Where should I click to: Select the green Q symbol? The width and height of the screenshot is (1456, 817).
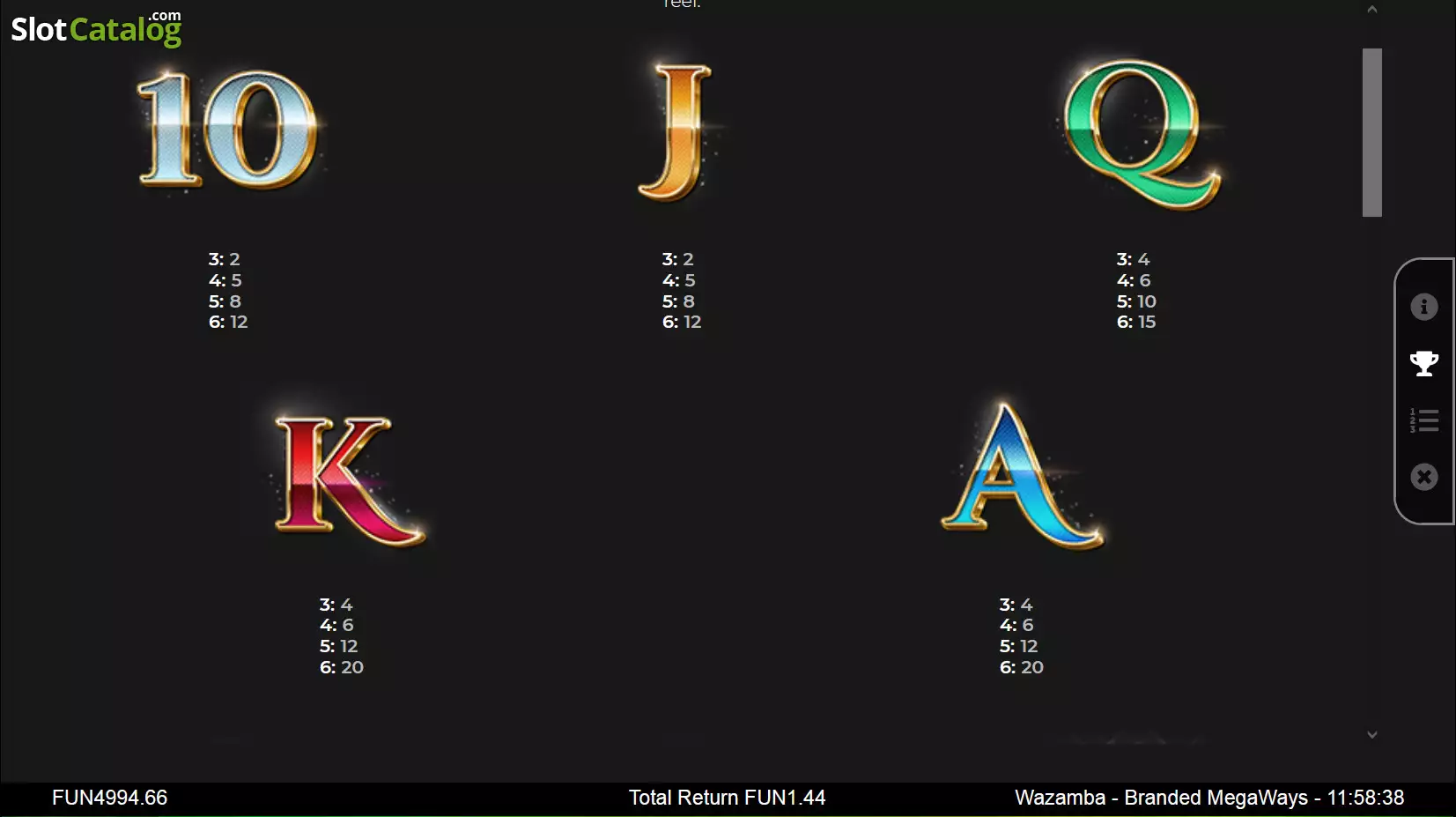pyautogui.click(x=1140, y=134)
